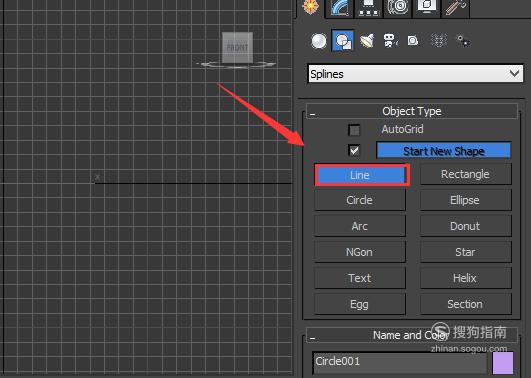The width and height of the screenshot is (531, 378).
Task: Activate the Section spline tool
Action: [x=465, y=304]
